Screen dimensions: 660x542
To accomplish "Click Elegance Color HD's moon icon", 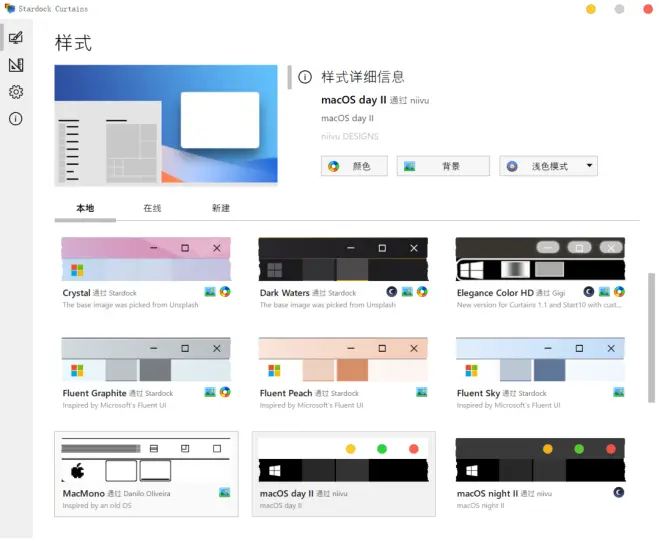I will (x=588, y=292).
